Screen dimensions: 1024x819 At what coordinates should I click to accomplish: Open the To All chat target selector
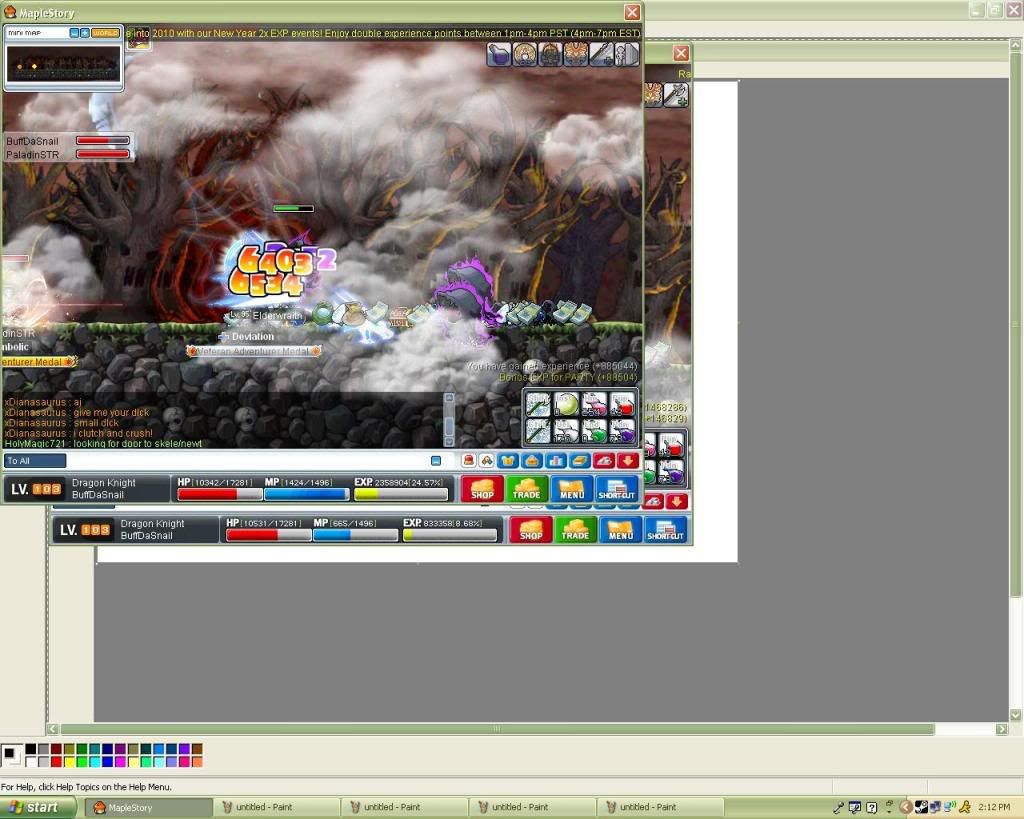click(35, 461)
